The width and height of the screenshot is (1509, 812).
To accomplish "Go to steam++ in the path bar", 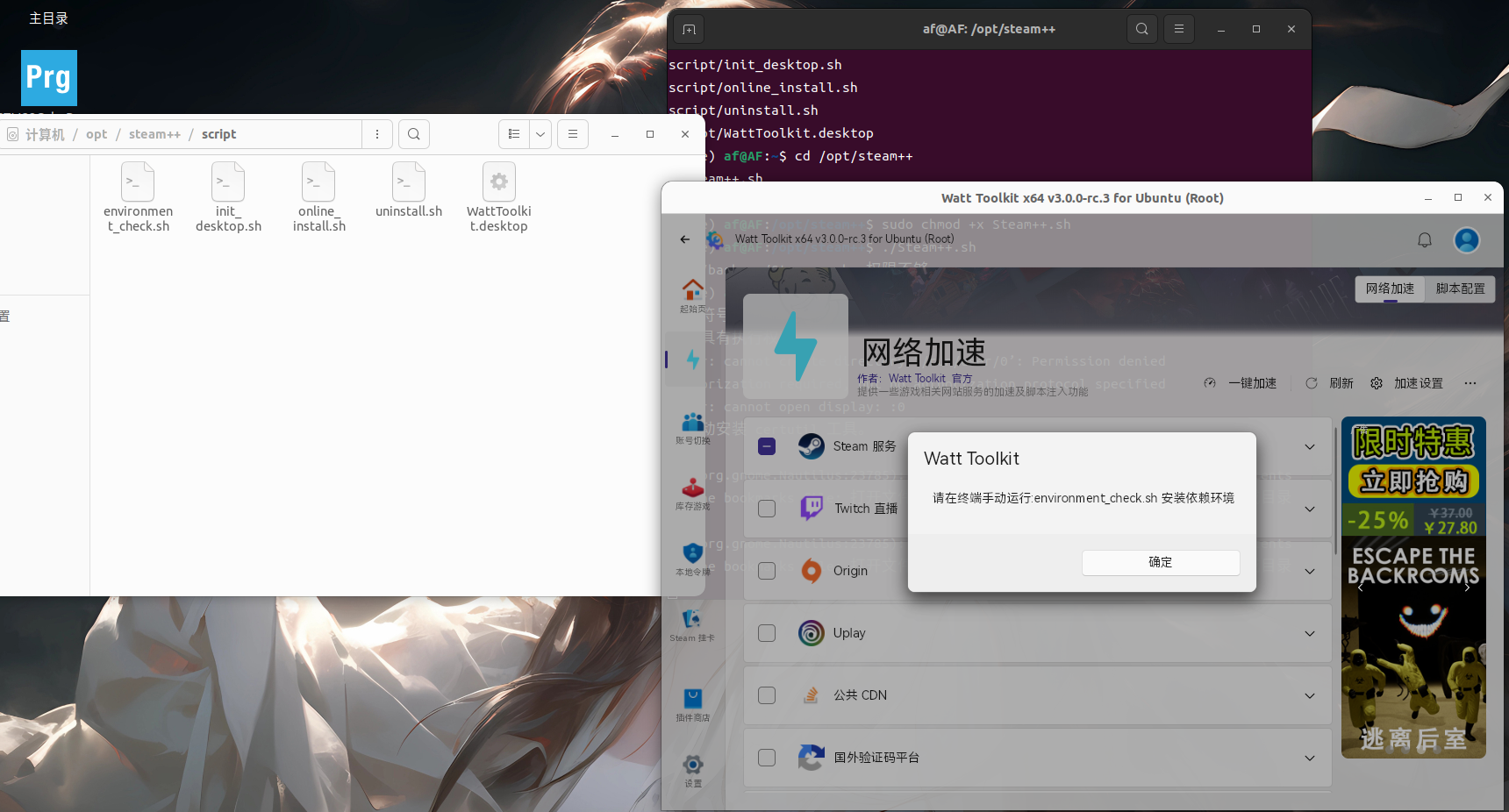I will point(154,134).
